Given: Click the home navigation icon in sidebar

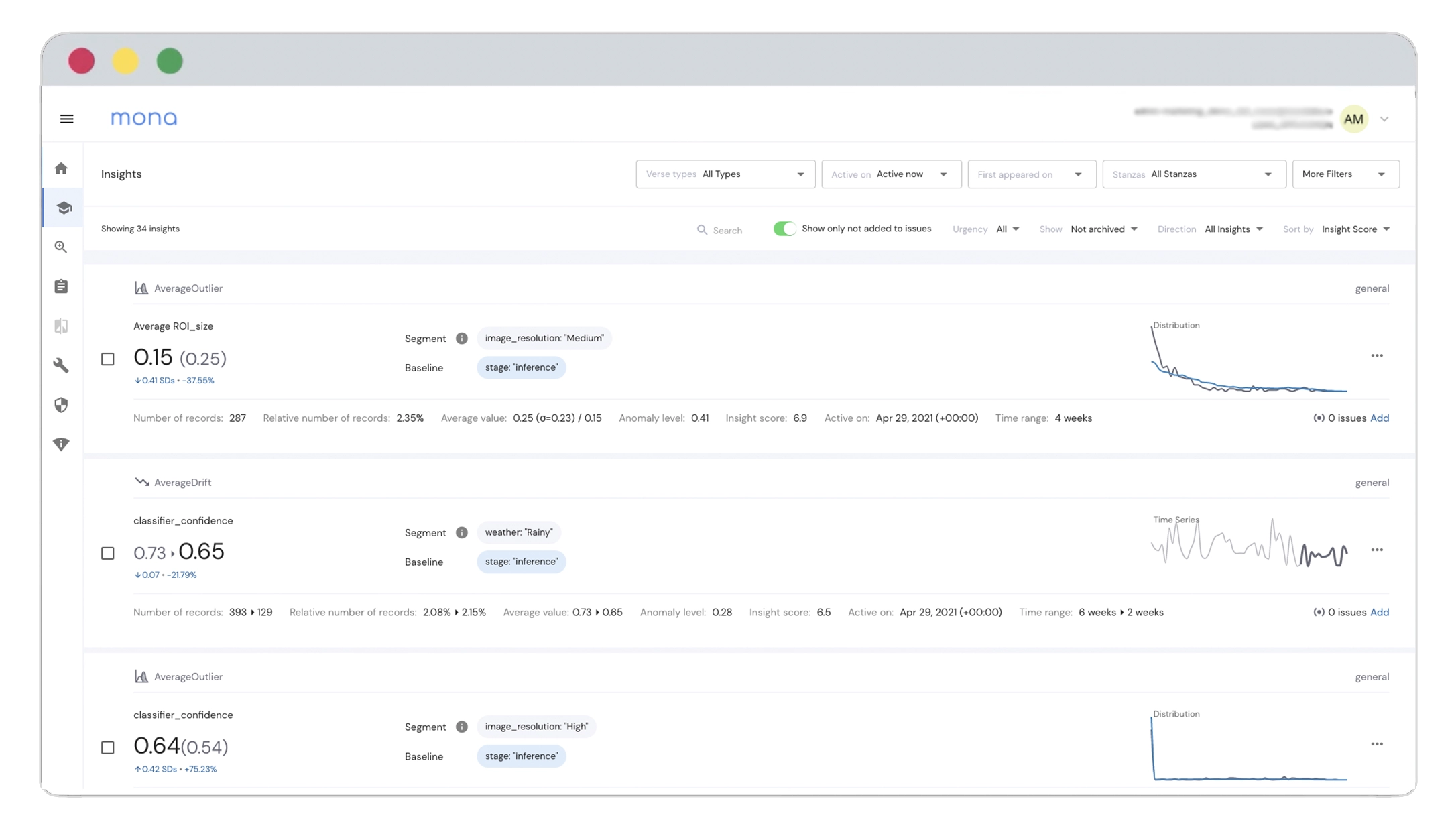Looking at the screenshot, I should click(x=62, y=168).
